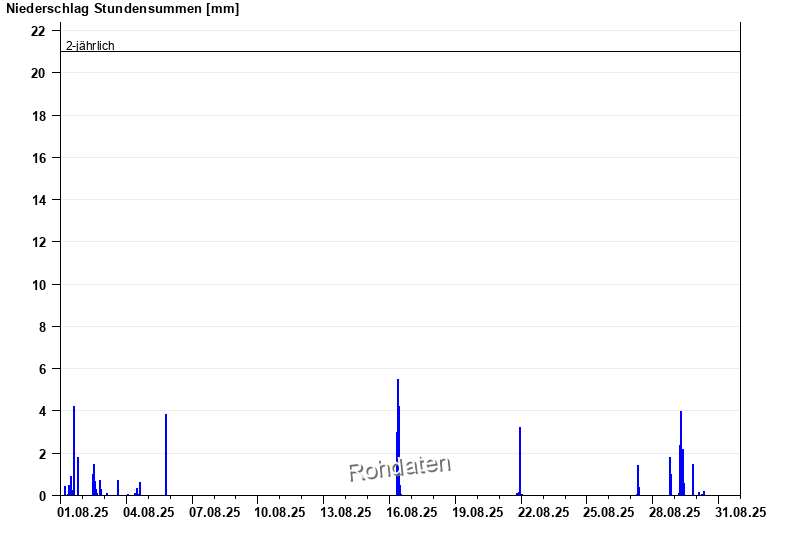
Task: Click the 2-jährlich threshold line label
Action: (90, 45)
